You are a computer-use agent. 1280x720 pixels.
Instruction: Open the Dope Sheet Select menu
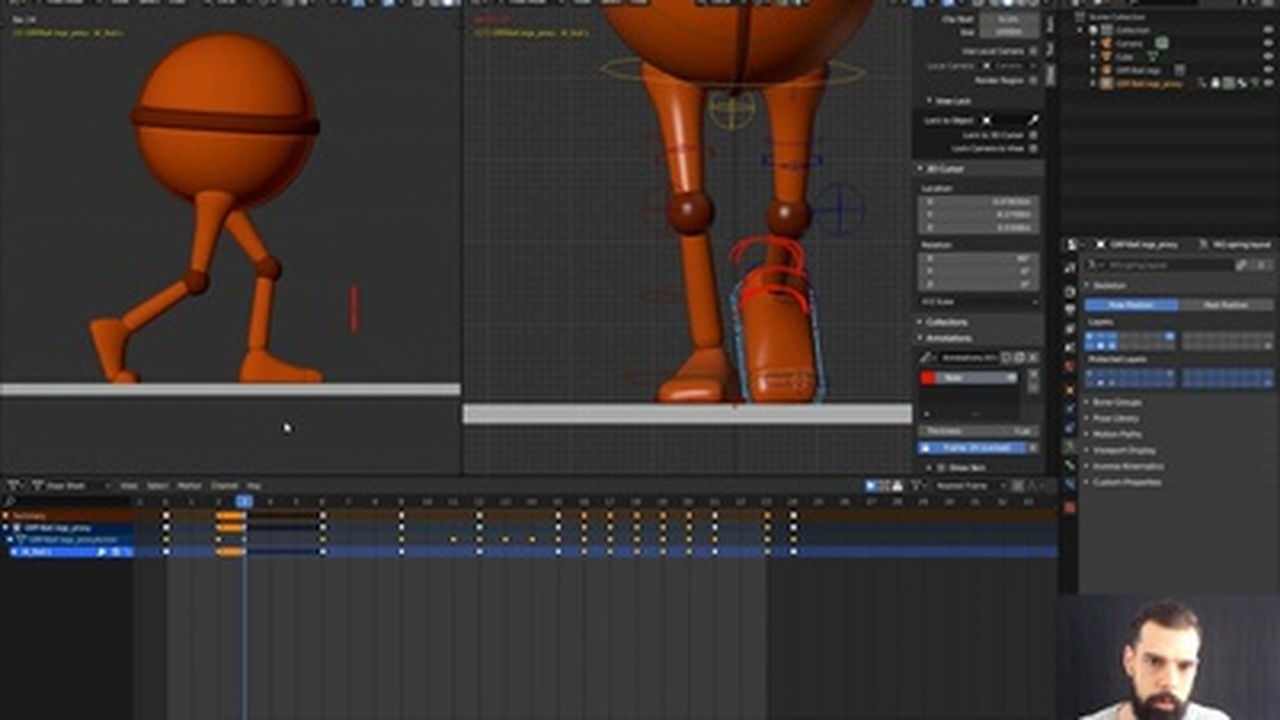(157, 486)
